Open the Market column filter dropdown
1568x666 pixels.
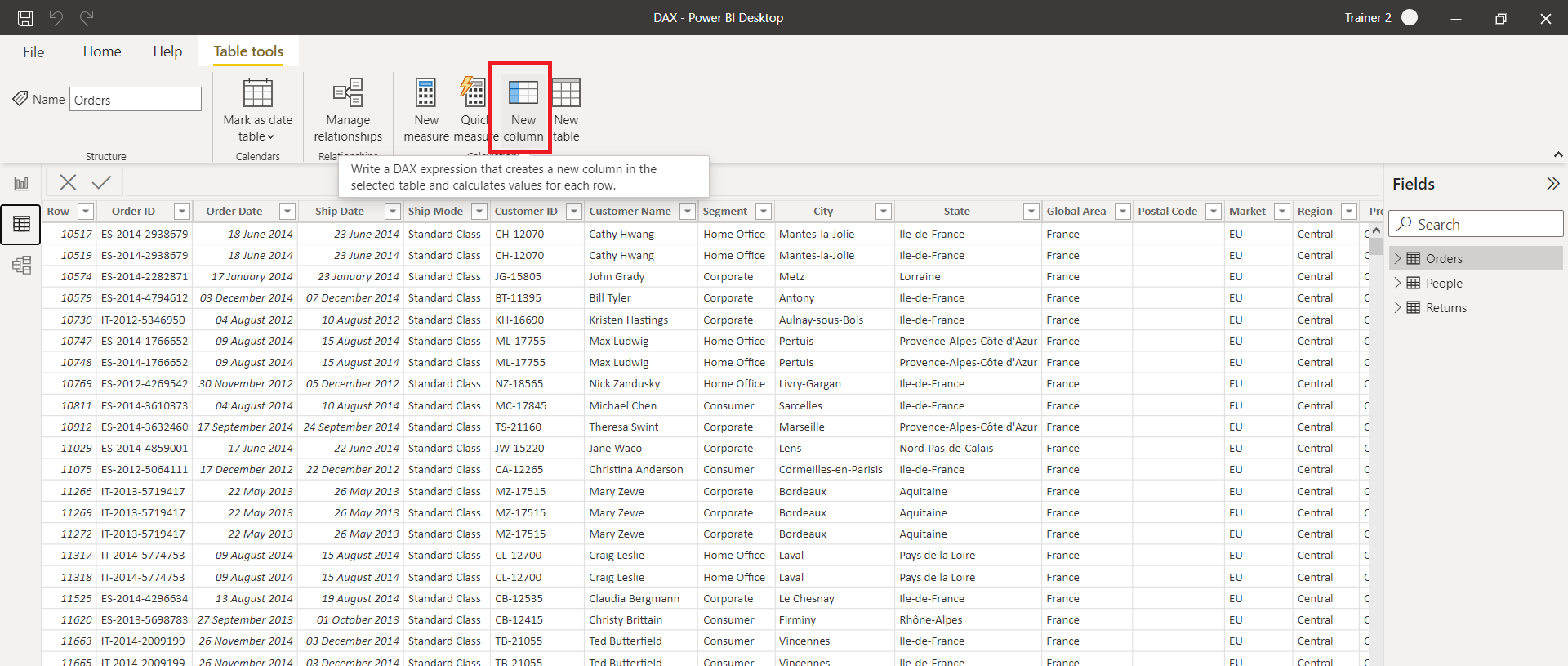1282,212
